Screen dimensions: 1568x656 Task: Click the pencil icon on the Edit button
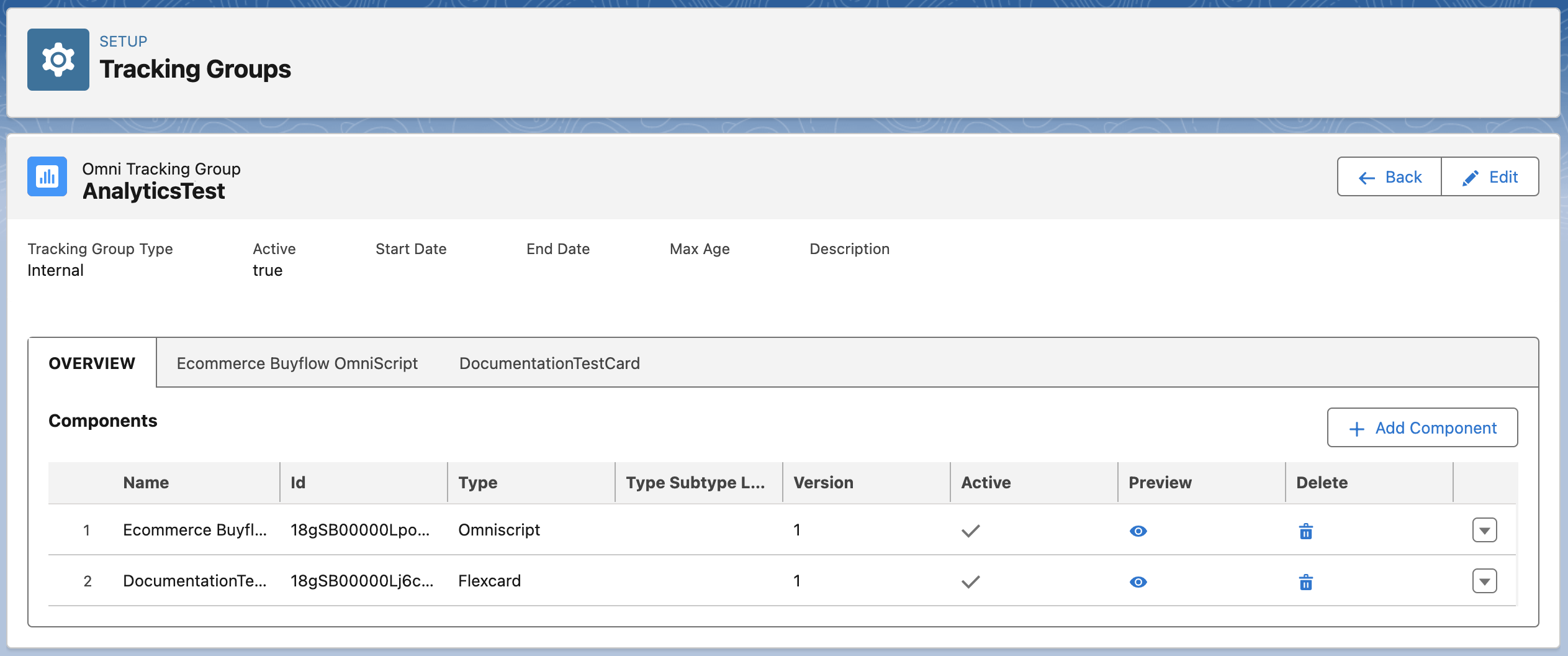[1469, 176]
